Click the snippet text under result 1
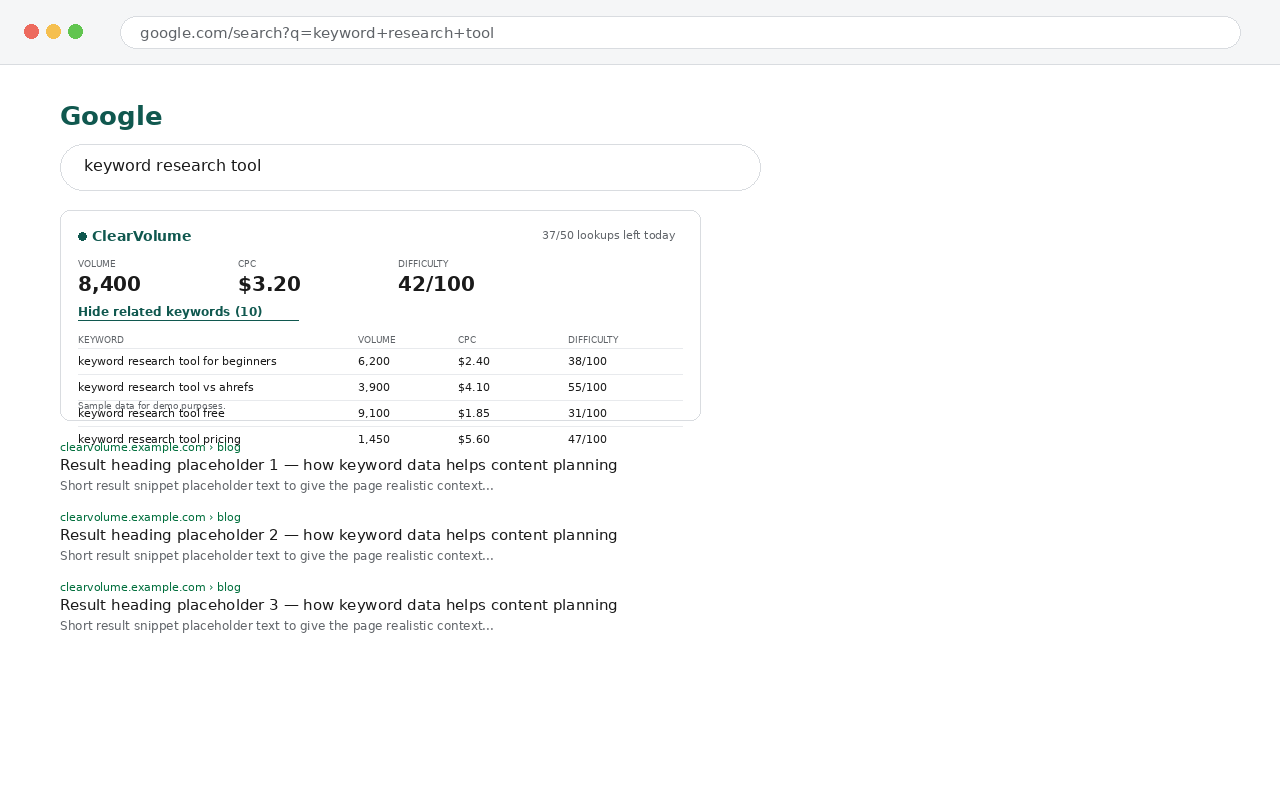Image resolution: width=1280 pixels, height=800 pixels. click(277, 487)
